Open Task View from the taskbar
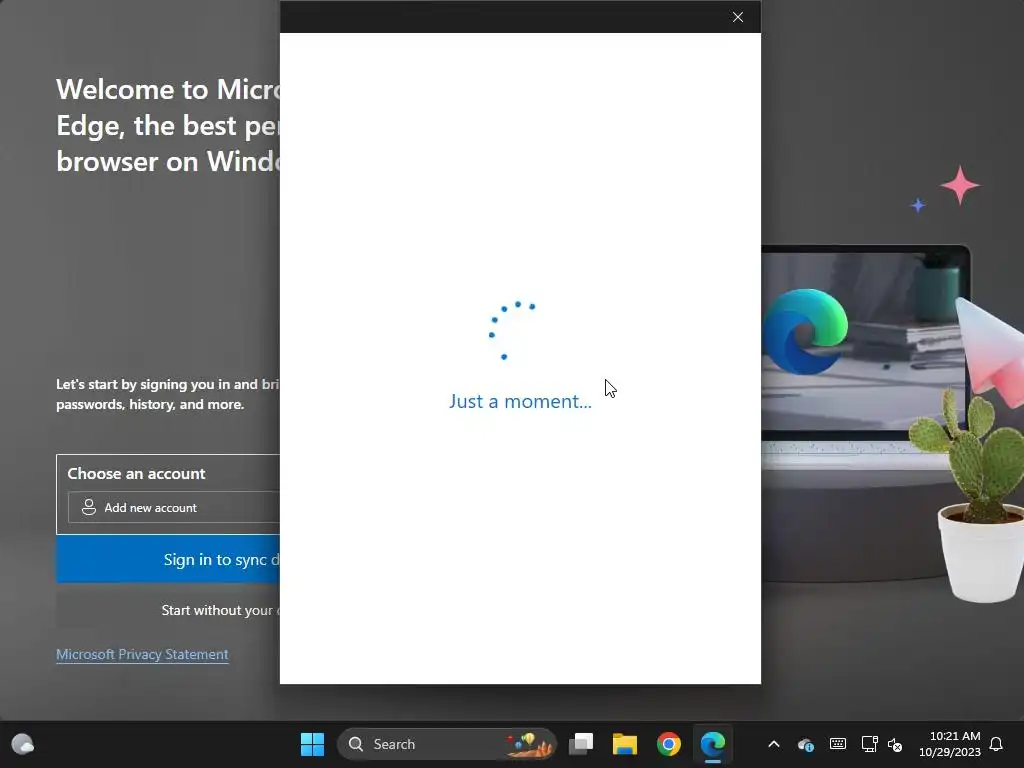The width and height of the screenshot is (1024, 768). [x=581, y=744]
